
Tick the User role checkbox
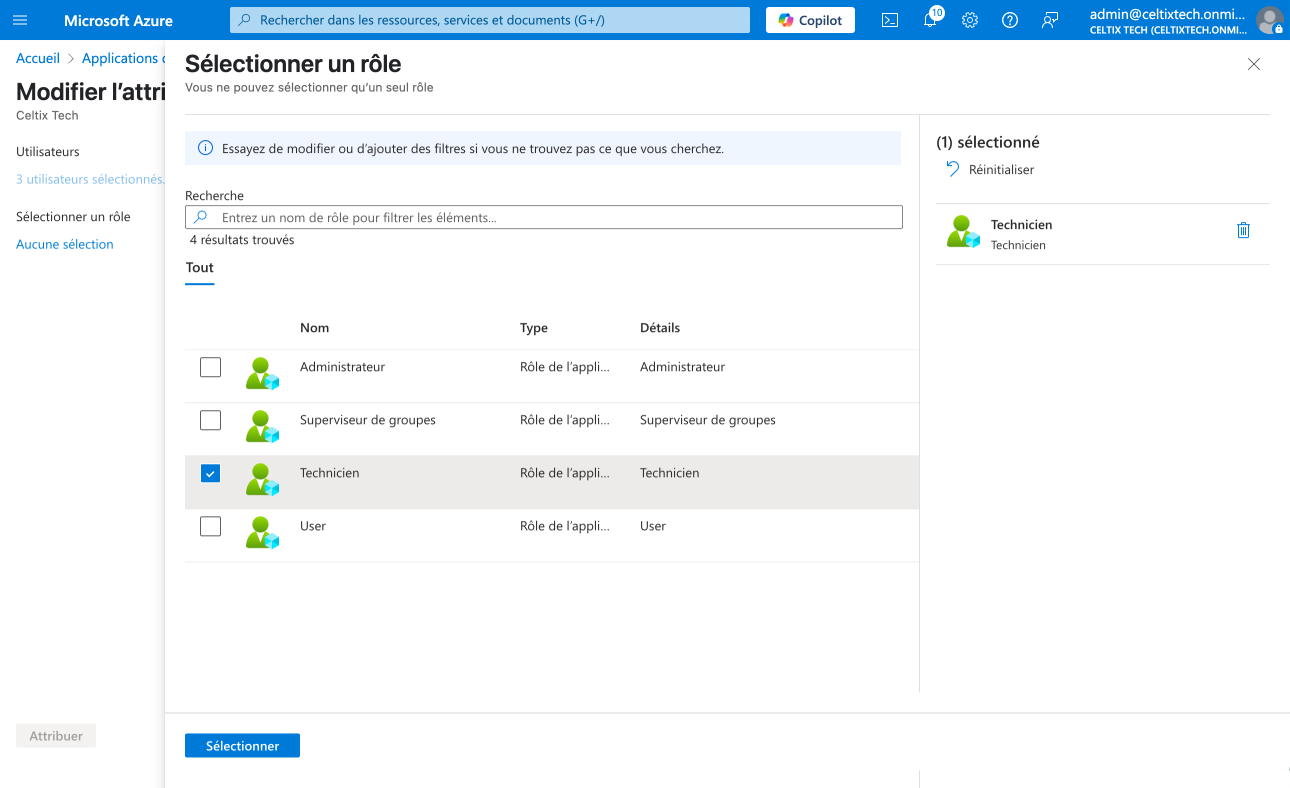click(x=210, y=526)
